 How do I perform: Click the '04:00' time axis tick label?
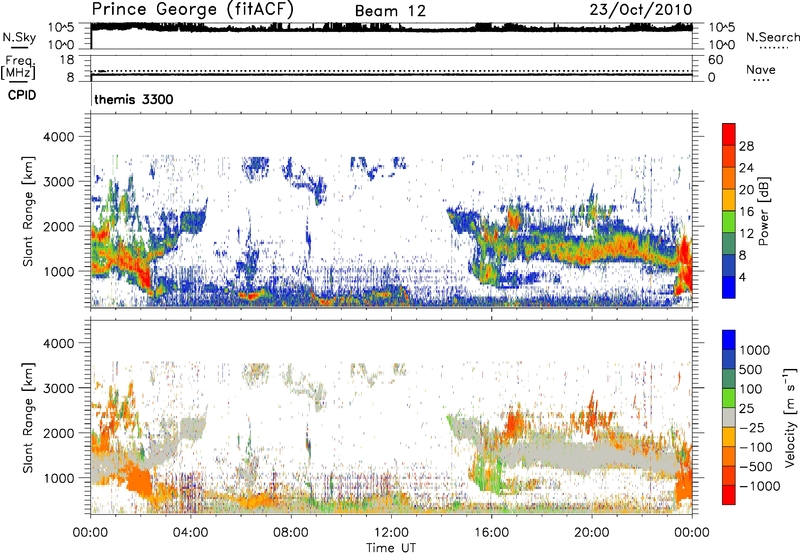(191, 533)
